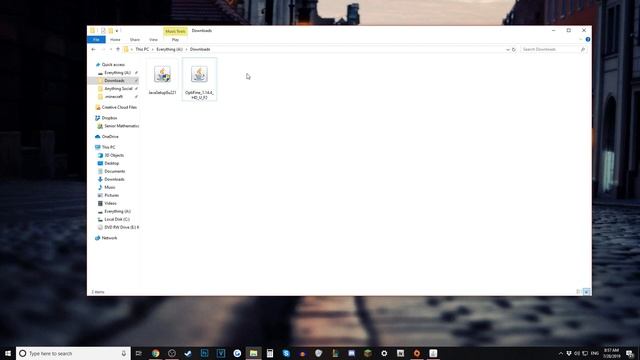Open the File menu tab

96,40
